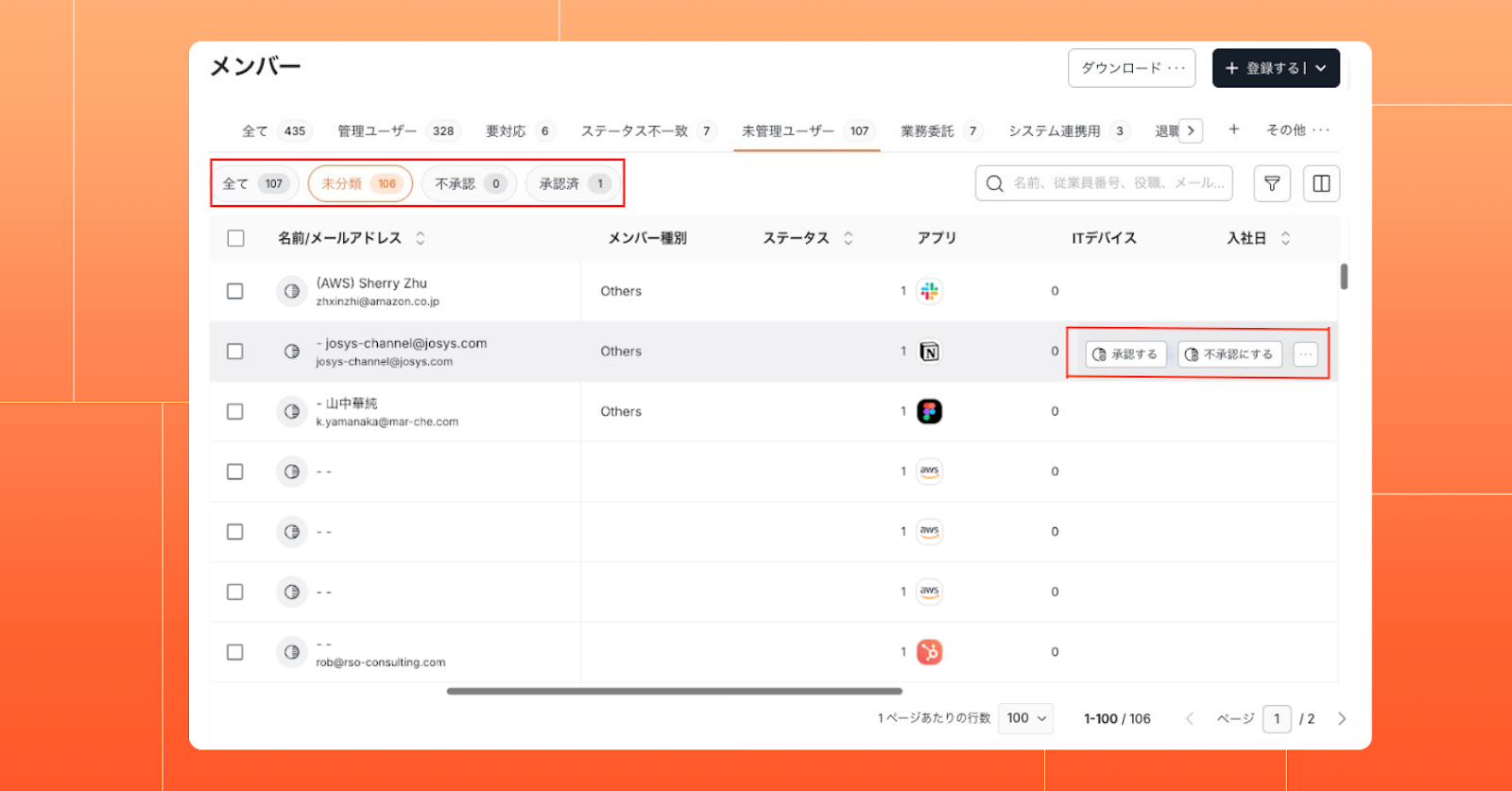Click the アプリ column header

click(x=936, y=238)
